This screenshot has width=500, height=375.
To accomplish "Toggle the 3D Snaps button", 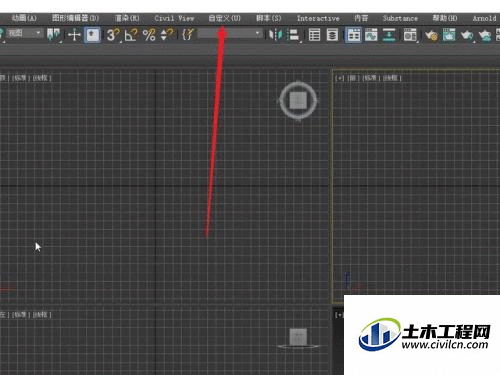I will 113,35.
